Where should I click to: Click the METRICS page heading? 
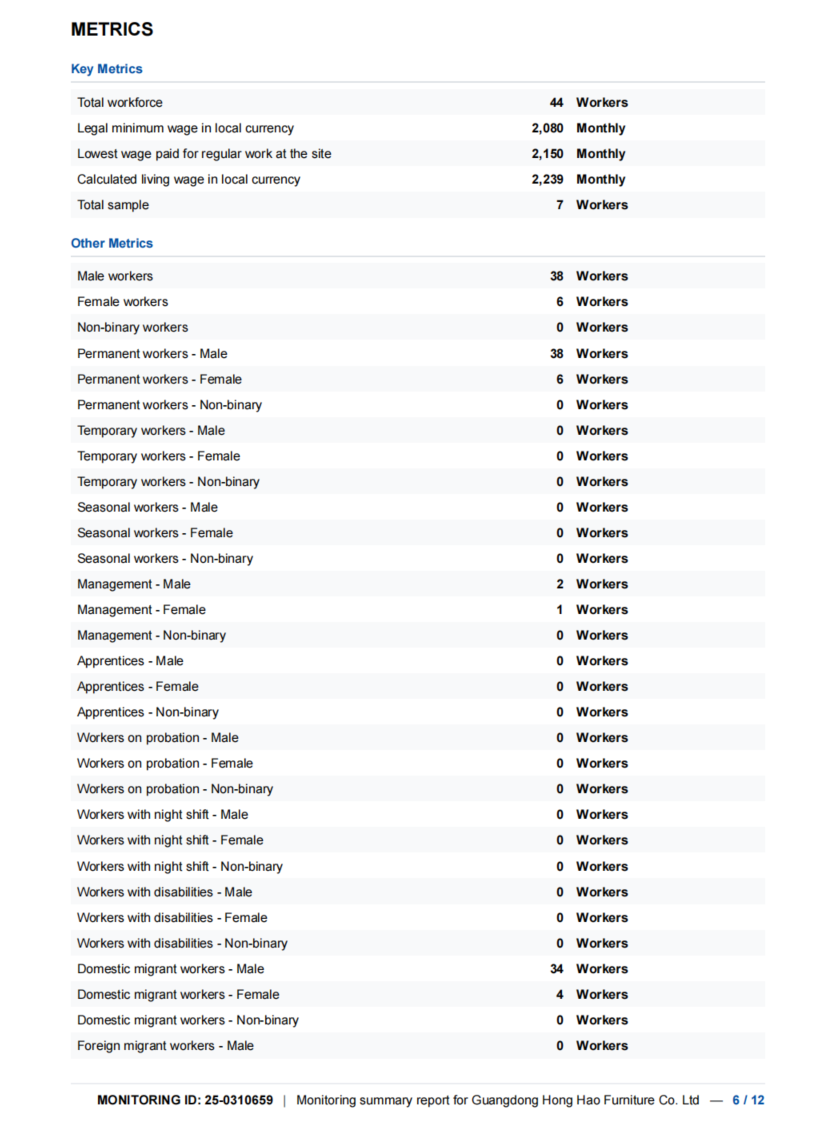click(x=112, y=30)
